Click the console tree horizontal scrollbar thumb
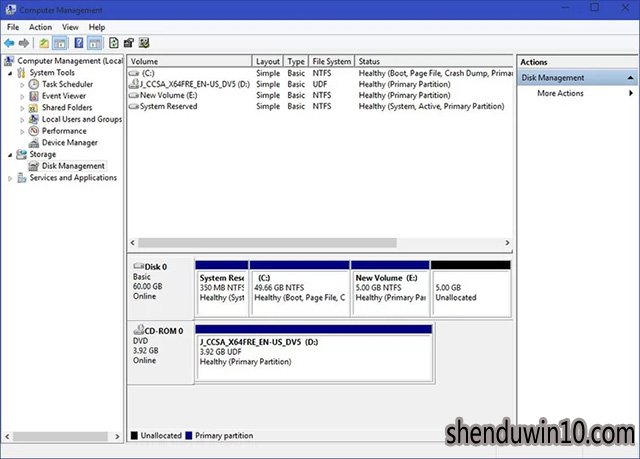This screenshot has width=640, height=459. pos(60,437)
